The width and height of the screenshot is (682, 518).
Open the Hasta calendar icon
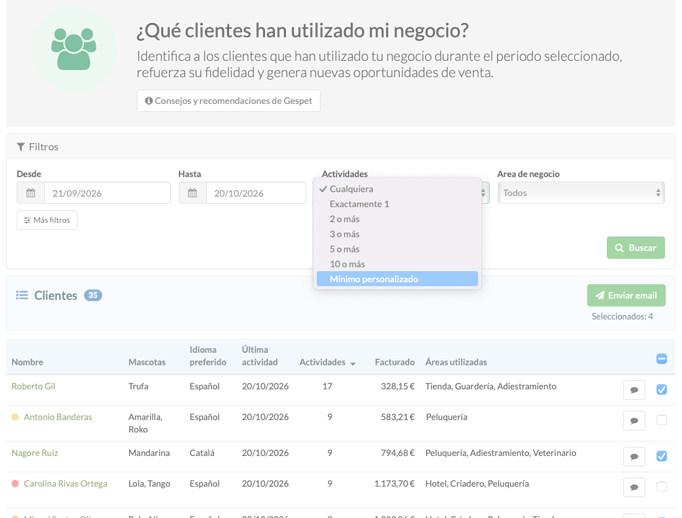tap(192, 193)
